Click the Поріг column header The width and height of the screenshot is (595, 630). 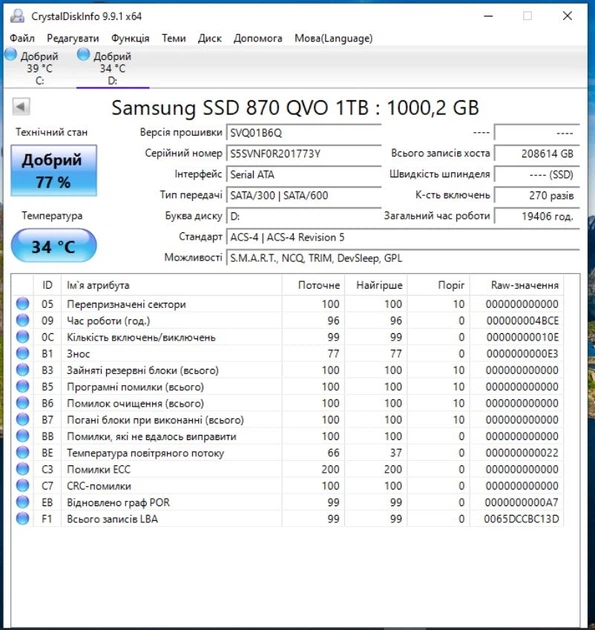[439, 285]
